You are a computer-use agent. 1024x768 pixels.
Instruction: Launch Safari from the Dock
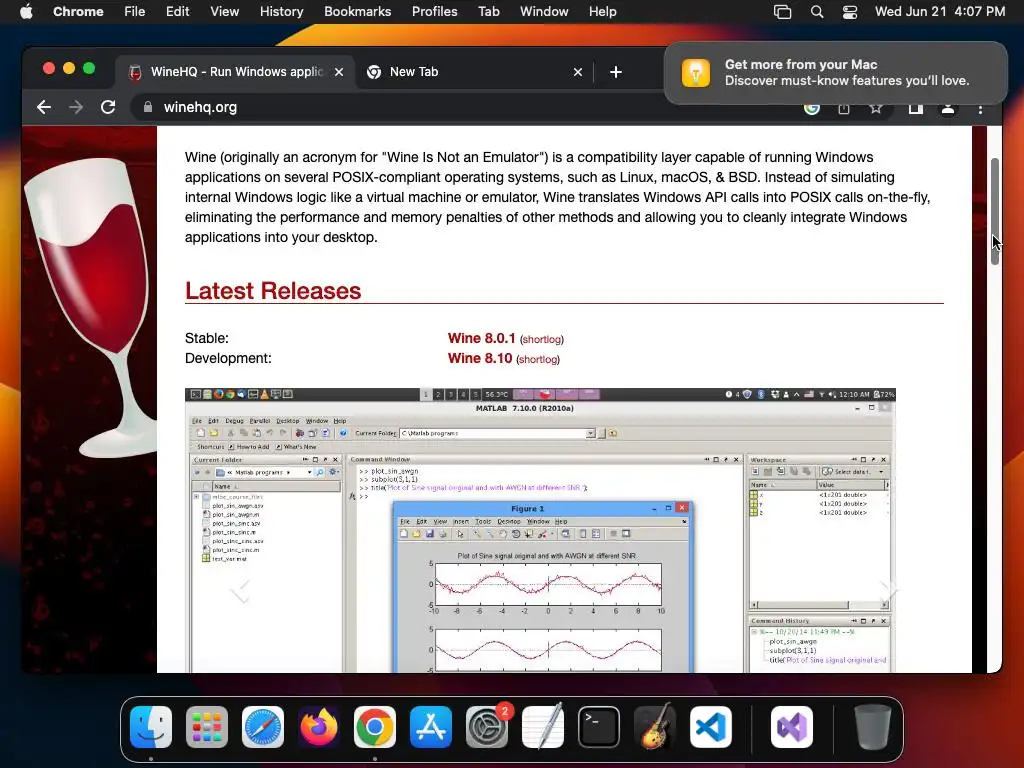[263, 727]
